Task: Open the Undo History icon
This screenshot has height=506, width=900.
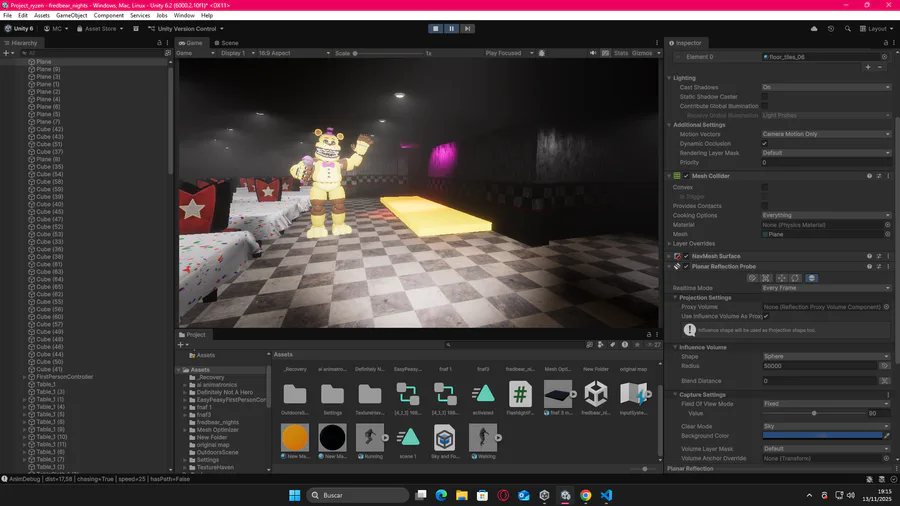Action: coord(831,29)
